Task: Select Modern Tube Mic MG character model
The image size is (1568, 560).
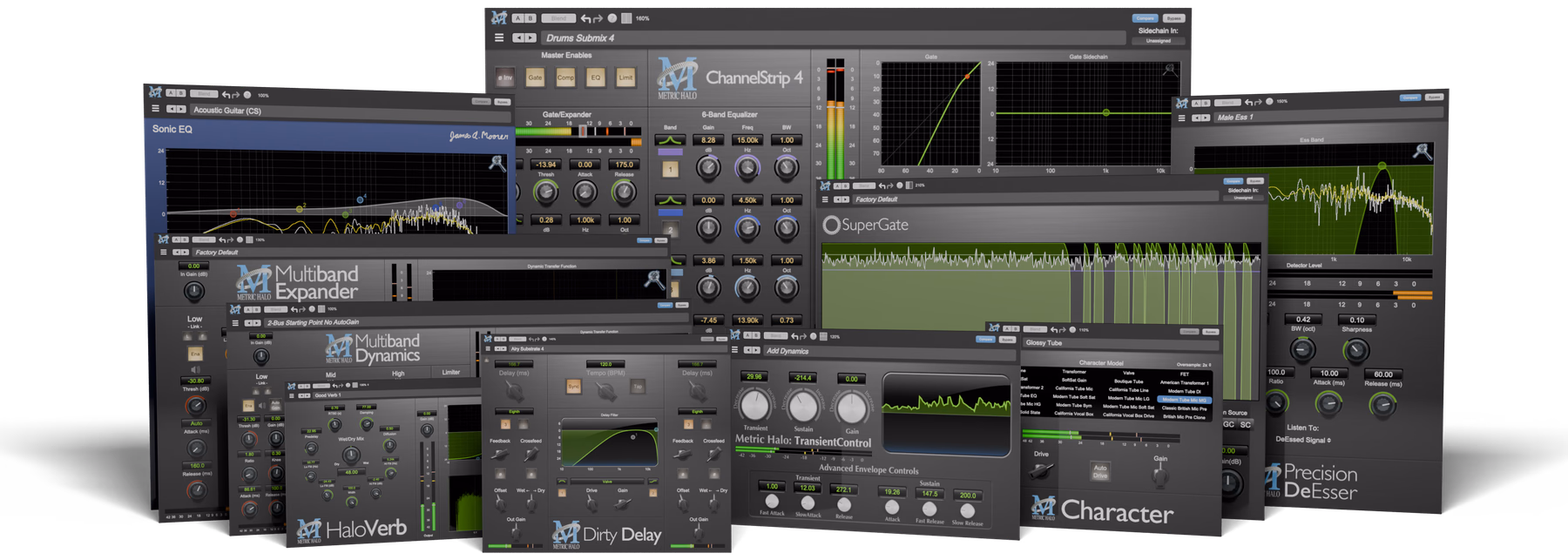Action: pyautogui.click(x=1185, y=400)
